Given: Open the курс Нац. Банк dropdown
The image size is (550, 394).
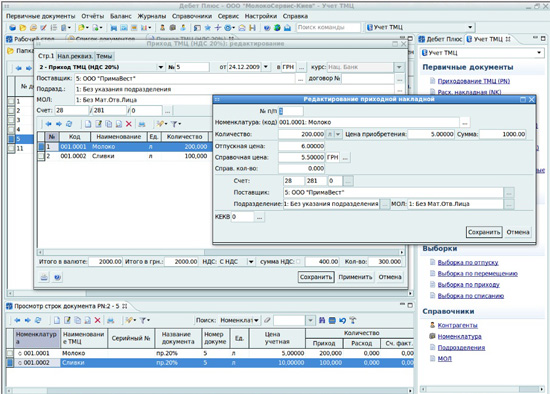Looking at the screenshot, I should click(399, 67).
